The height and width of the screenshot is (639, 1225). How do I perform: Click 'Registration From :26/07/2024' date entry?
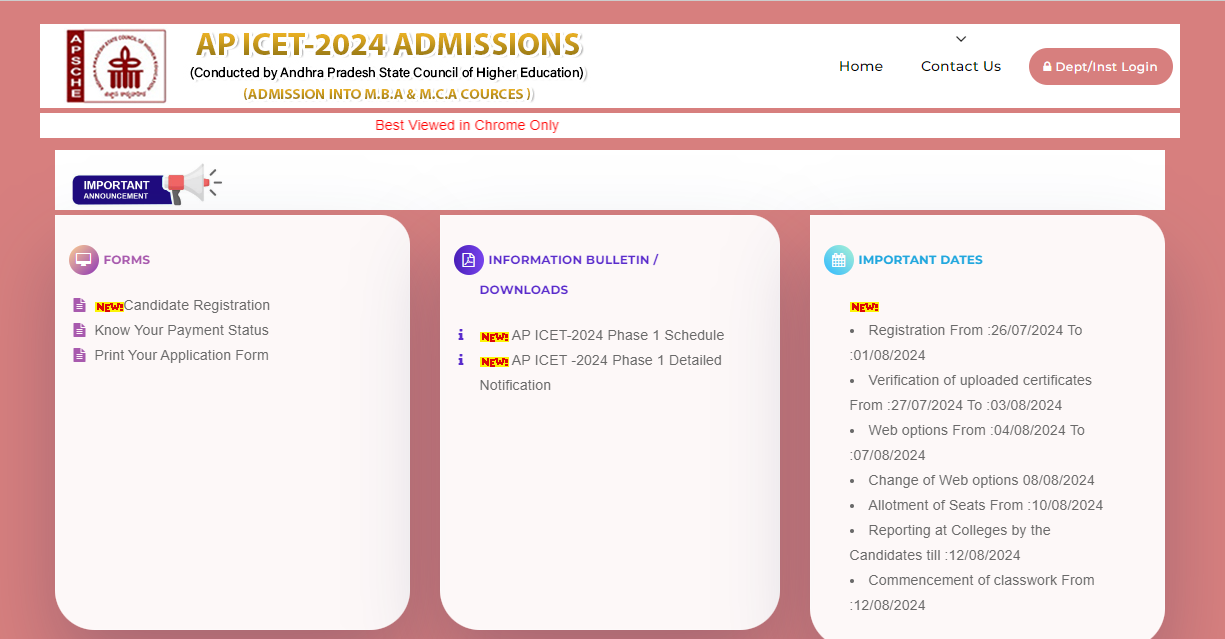[x=966, y=342]
